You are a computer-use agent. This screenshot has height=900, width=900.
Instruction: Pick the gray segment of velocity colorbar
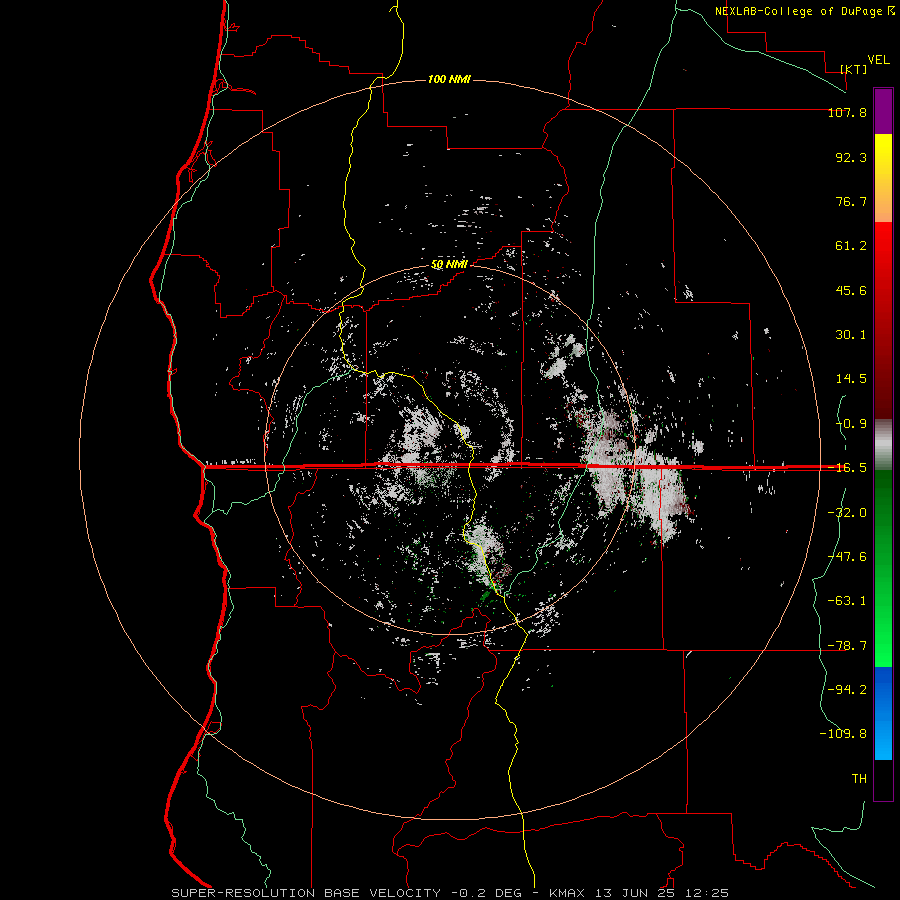tap(883, 445)
